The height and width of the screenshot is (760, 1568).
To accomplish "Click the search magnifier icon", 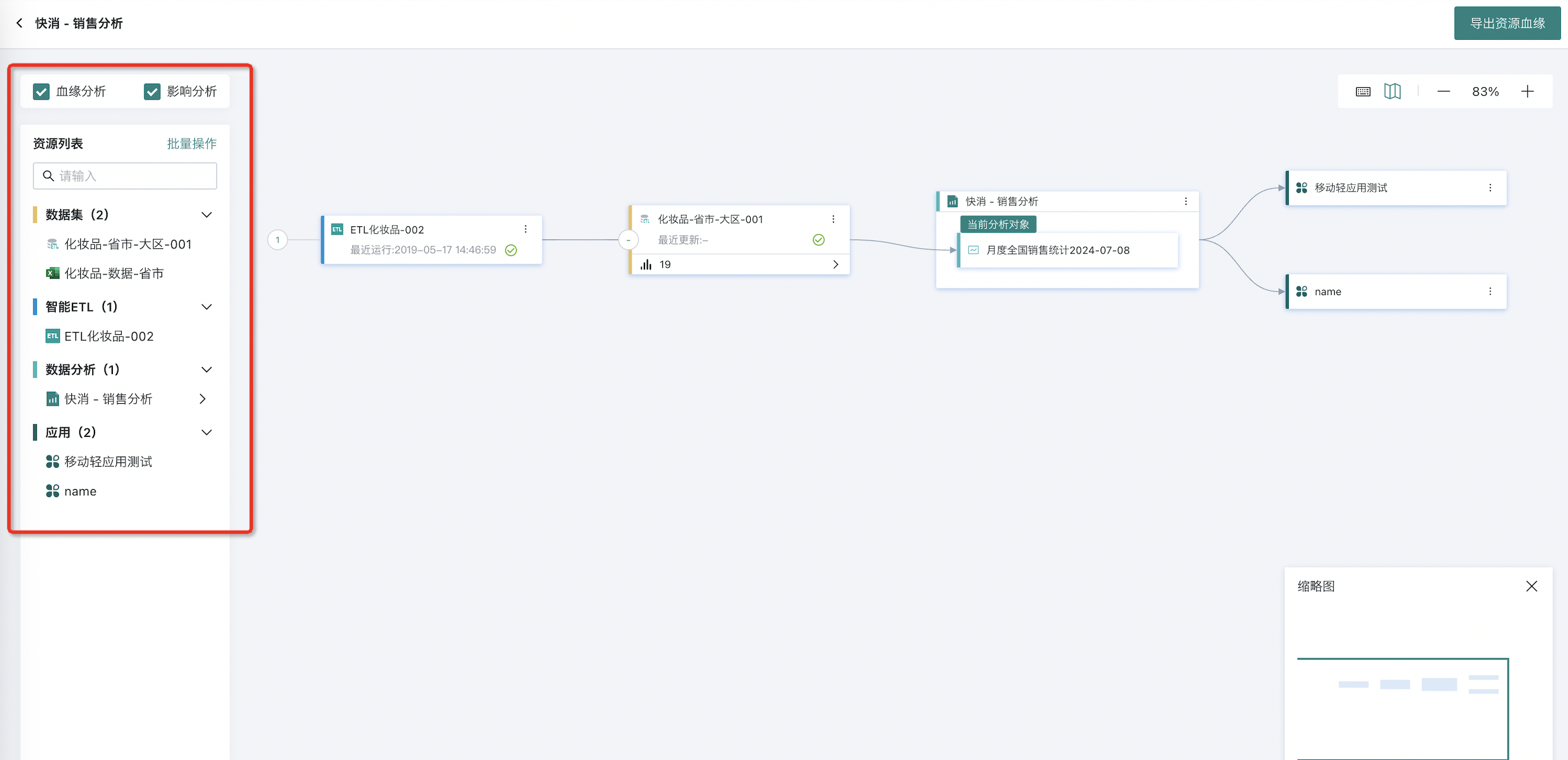I will click(48, 176).
